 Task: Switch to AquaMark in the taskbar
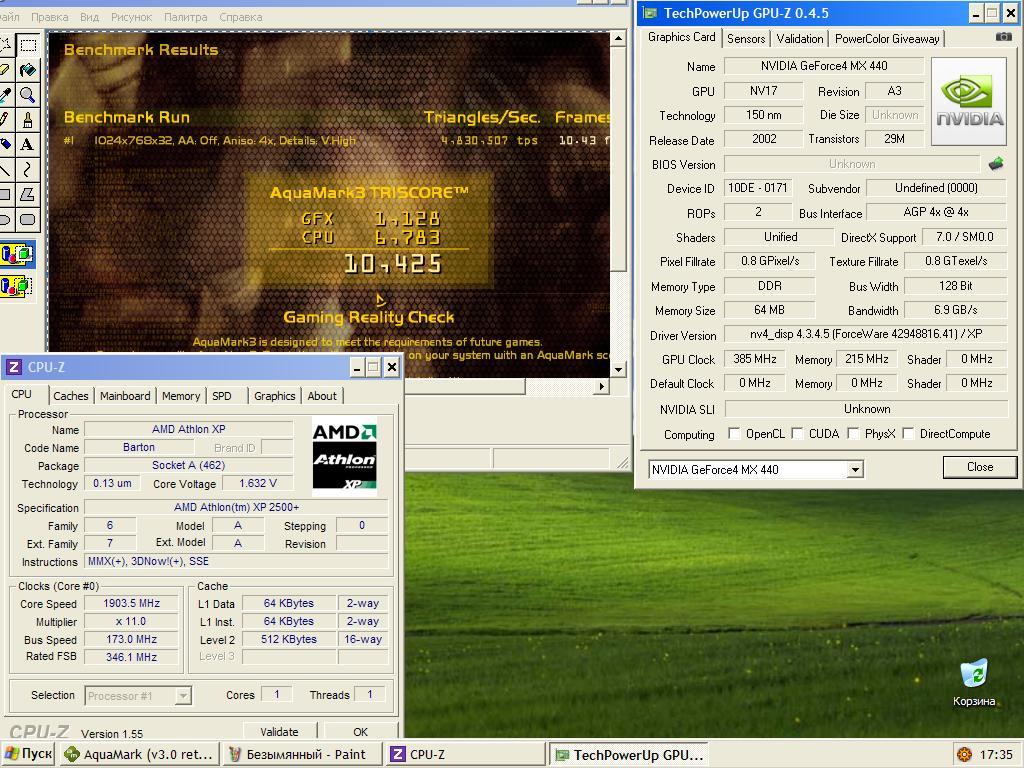[139, 754]
